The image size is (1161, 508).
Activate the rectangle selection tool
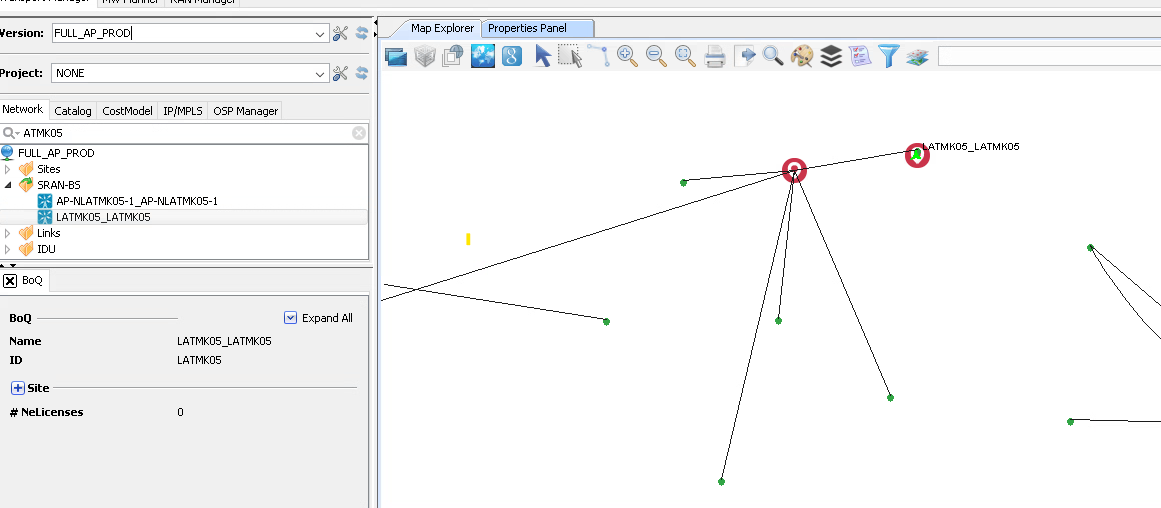coord(570,56)
